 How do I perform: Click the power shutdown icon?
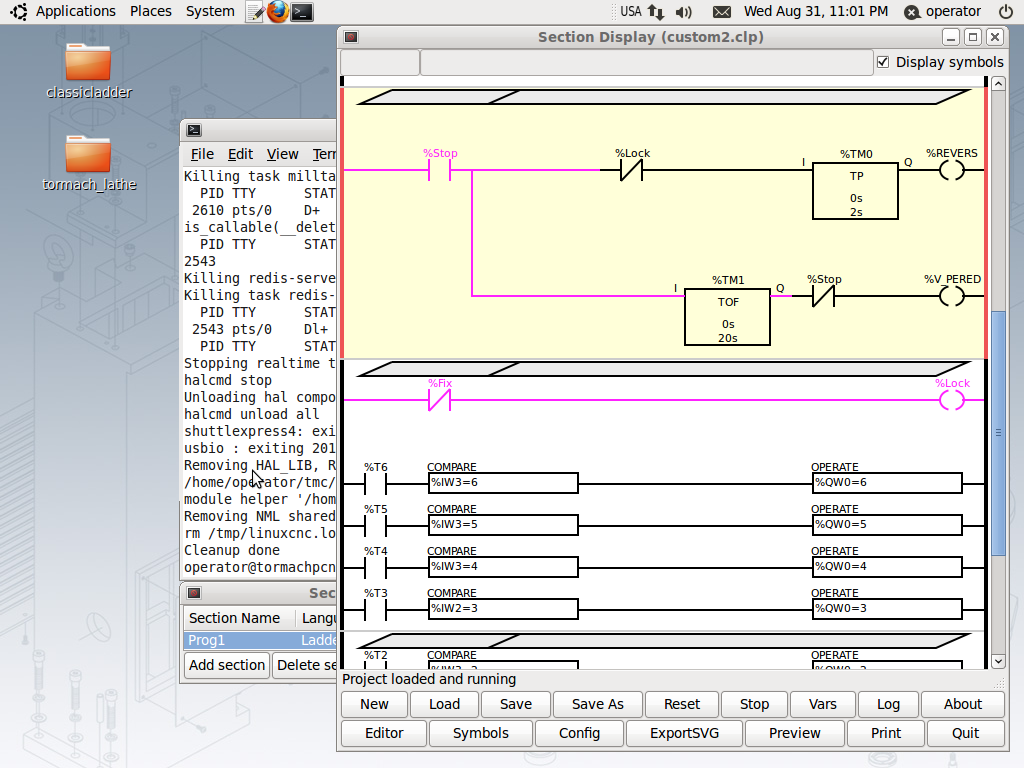click(1006, 12)
